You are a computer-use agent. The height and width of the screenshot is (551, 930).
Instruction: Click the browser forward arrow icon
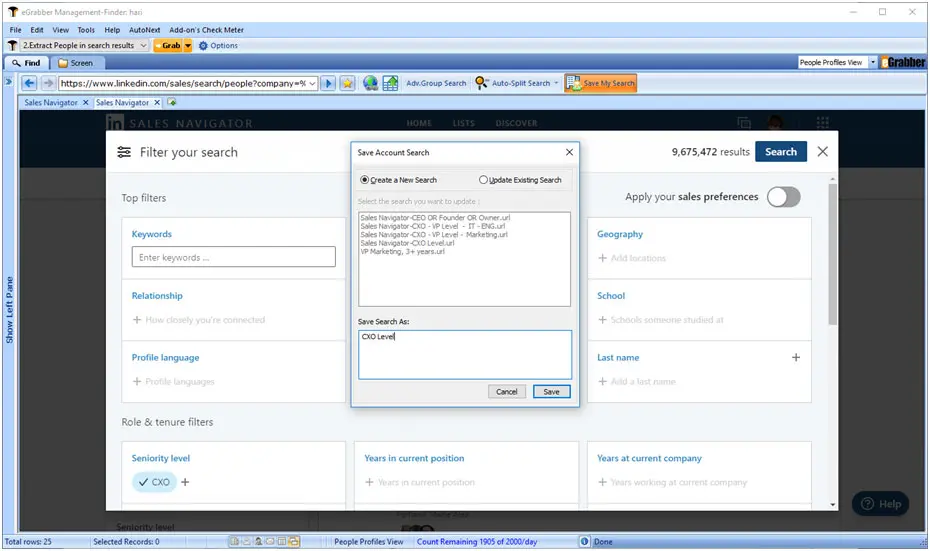click(x=49, y=84)
